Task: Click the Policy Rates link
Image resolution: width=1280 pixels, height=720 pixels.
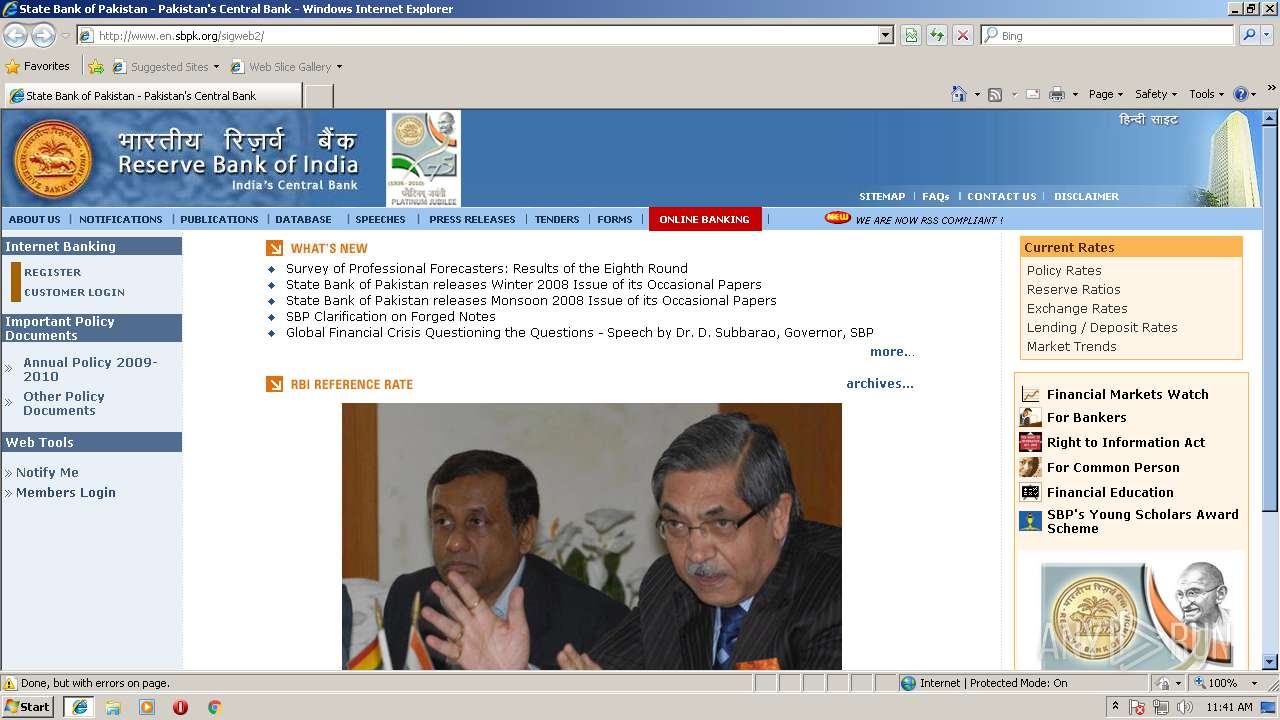Action: 1064,270
